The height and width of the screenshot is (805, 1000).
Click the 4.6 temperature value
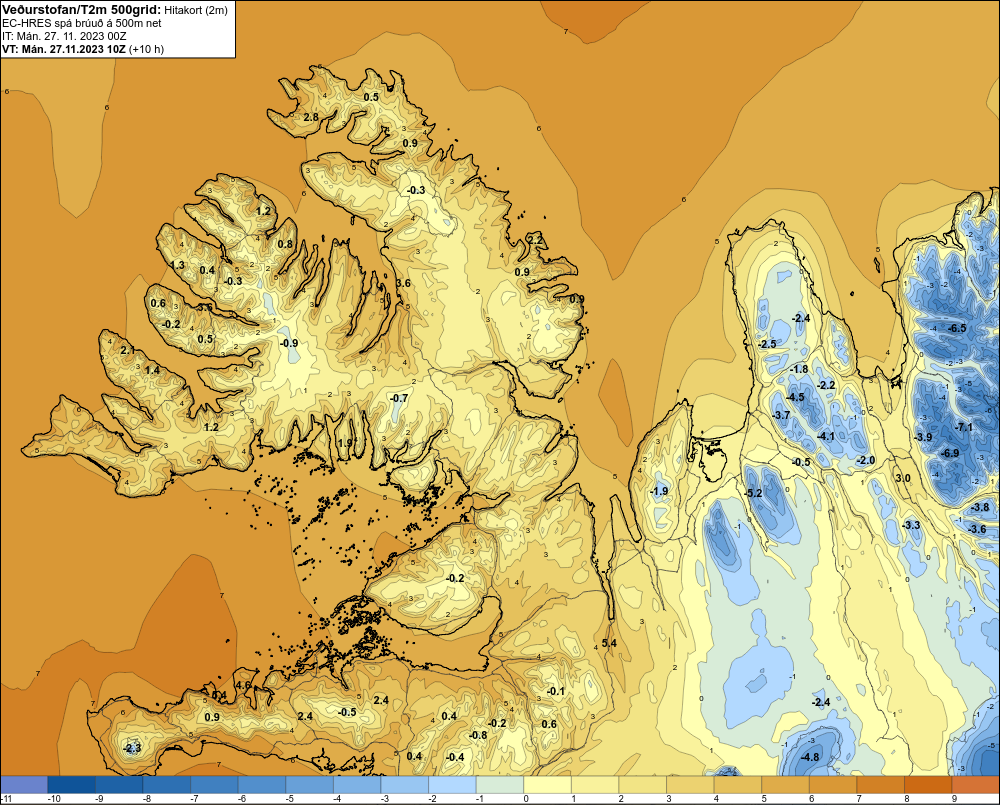click(243, 686)
